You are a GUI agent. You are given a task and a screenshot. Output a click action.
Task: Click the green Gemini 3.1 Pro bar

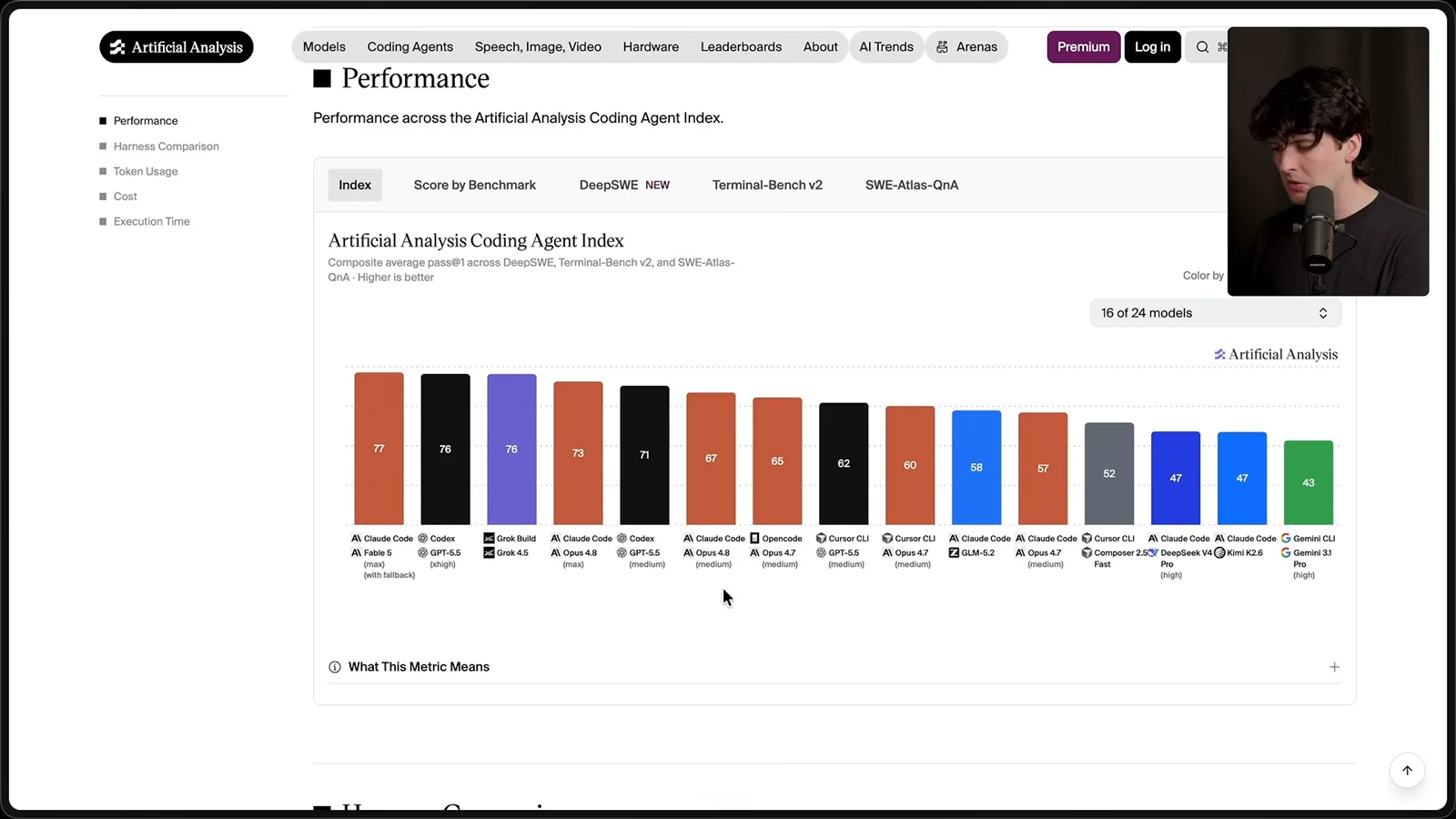click(1309, 482)
